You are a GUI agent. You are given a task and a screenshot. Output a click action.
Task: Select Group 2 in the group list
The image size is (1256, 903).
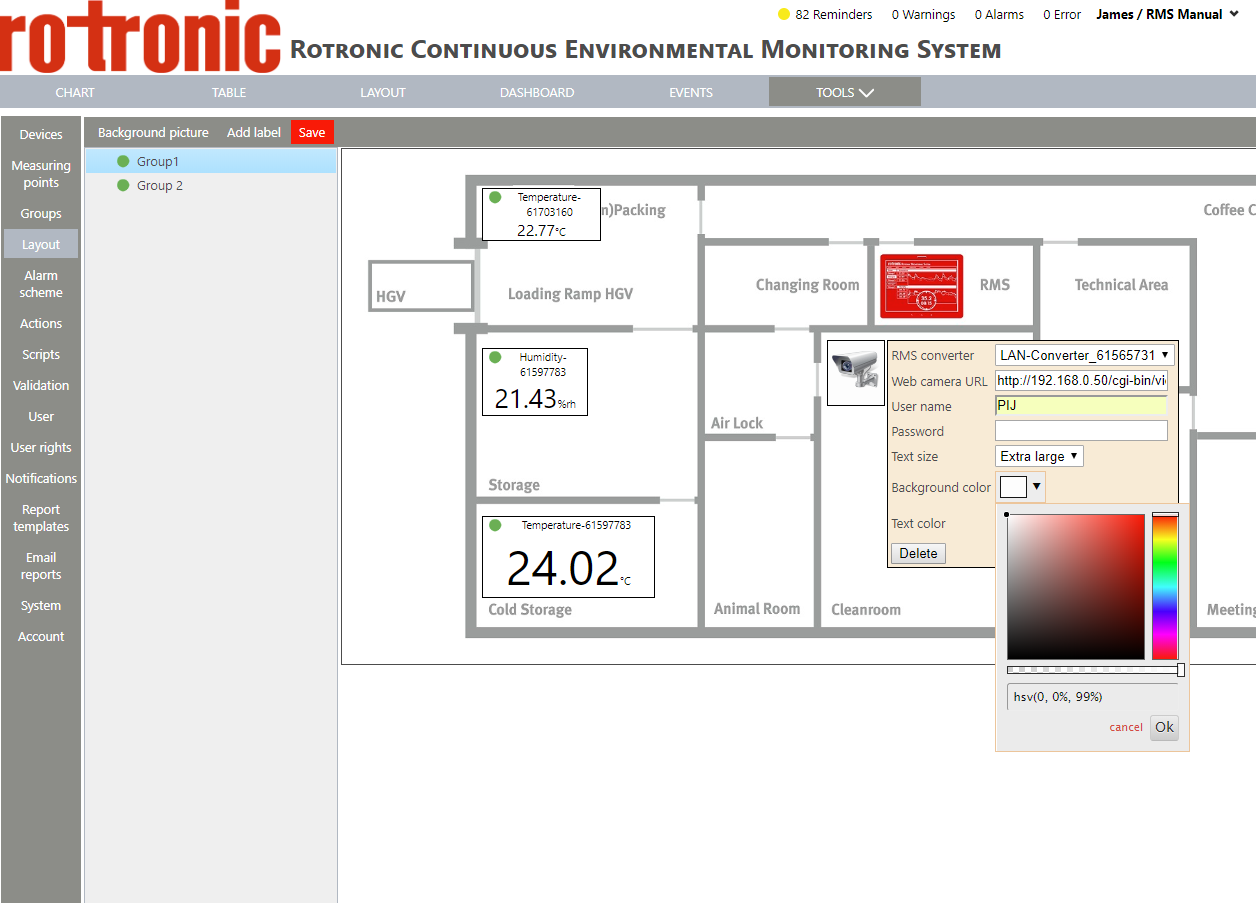[210, 185]
